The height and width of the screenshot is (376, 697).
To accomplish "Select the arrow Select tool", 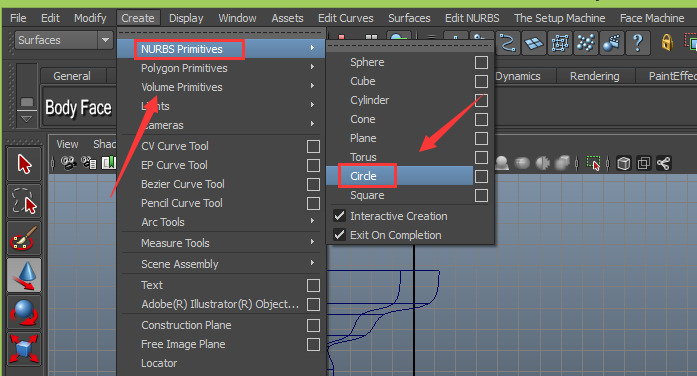I will coord(24,164).
